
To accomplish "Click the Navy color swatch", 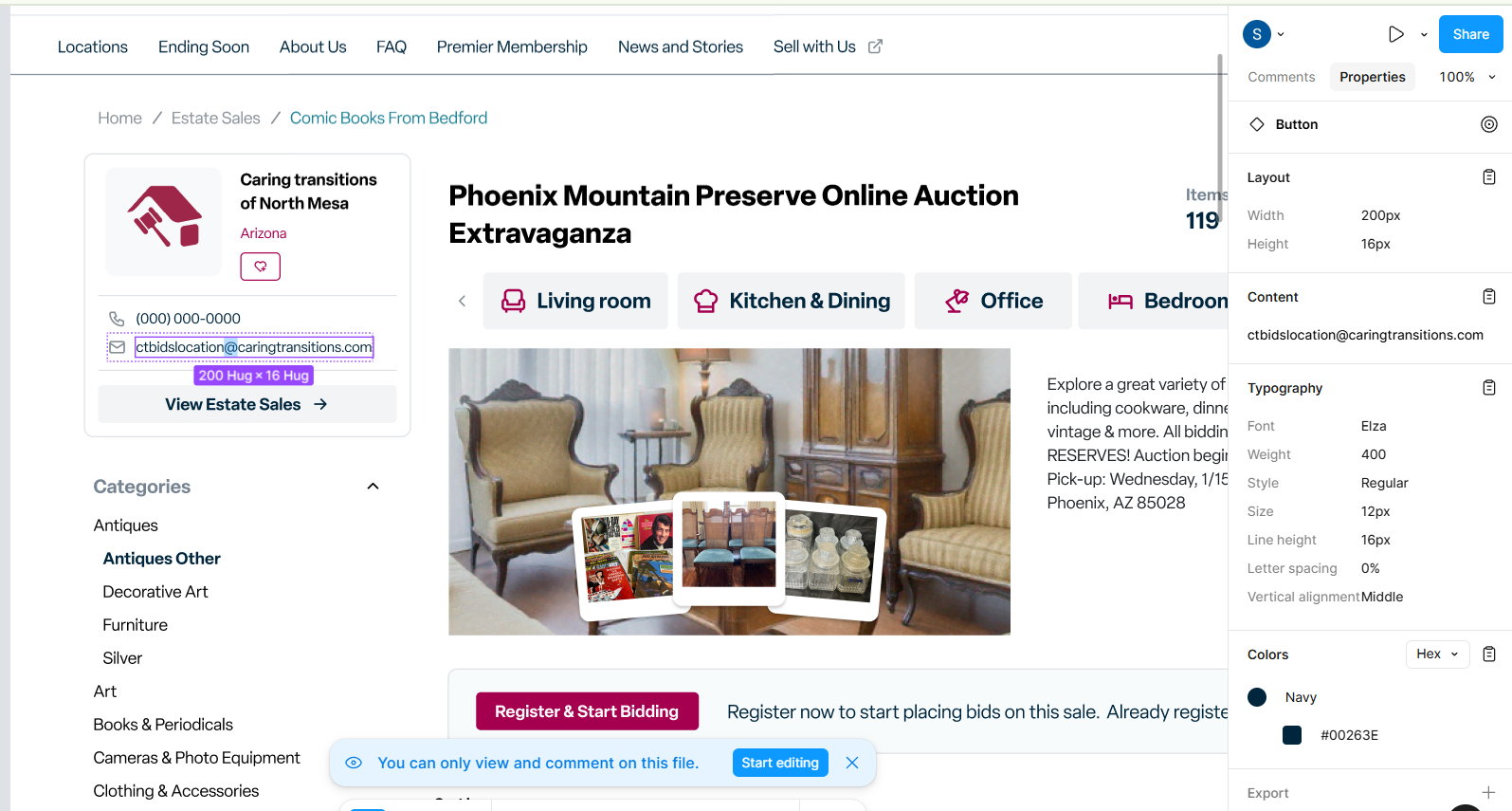I will pyautogui.click(x=1257, y=697).
